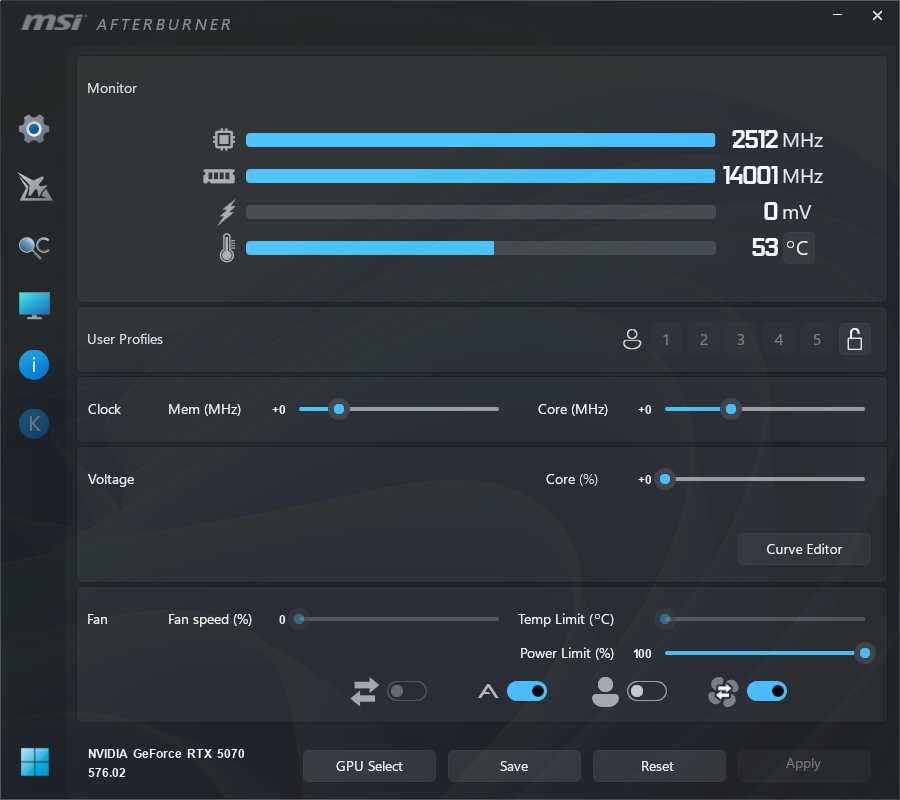Viewport: 900px width, 800px height.
Task: Enable the user-defined fan control toggle
Action: pos(646,691)
